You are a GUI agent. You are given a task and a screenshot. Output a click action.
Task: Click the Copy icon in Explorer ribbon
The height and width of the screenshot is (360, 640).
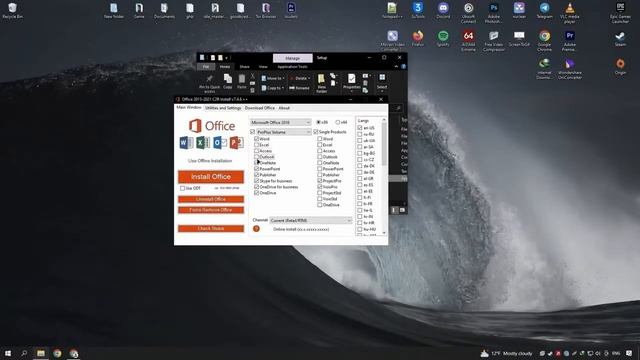228,81
